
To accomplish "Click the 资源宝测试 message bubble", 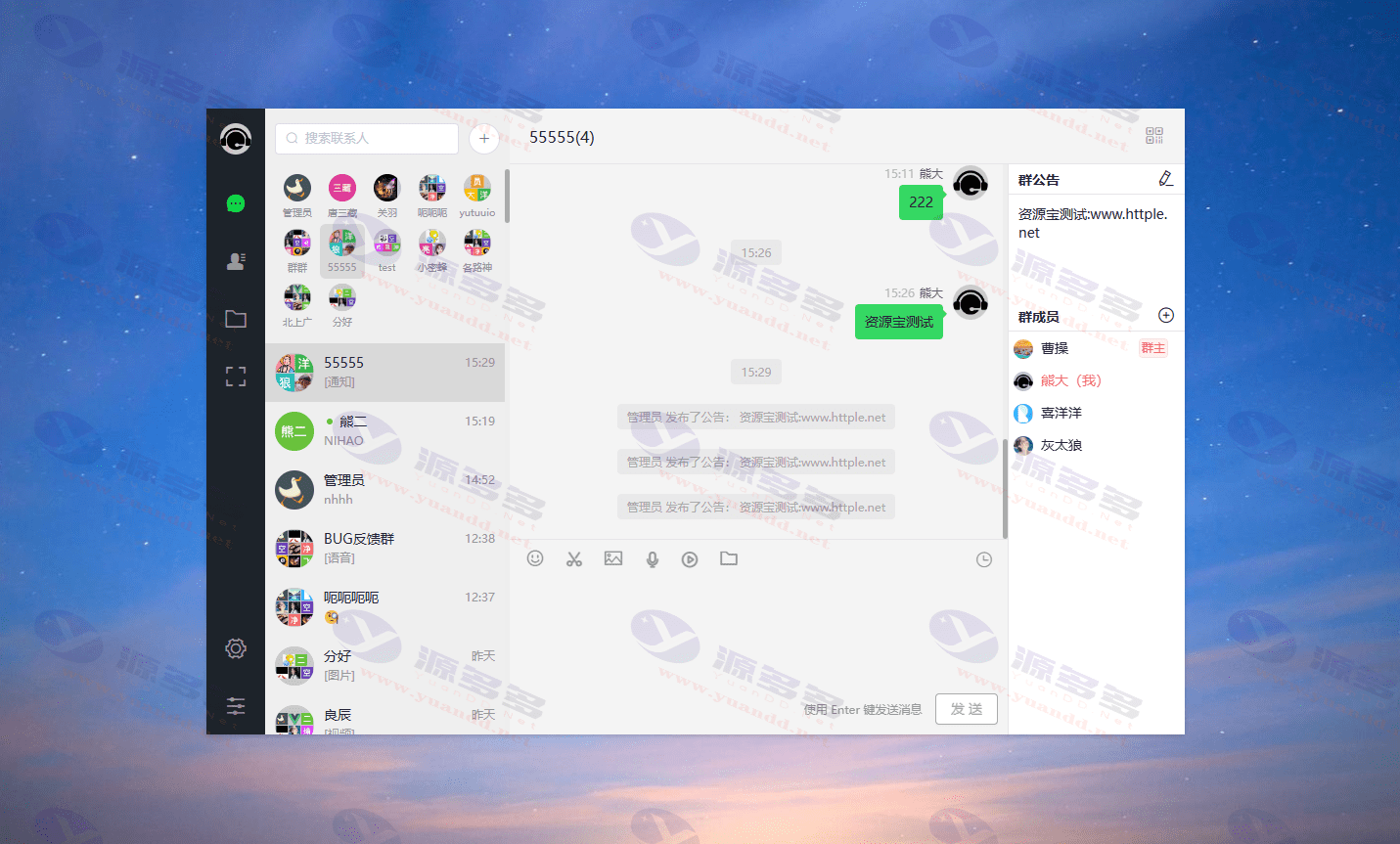I will point(899,322).
